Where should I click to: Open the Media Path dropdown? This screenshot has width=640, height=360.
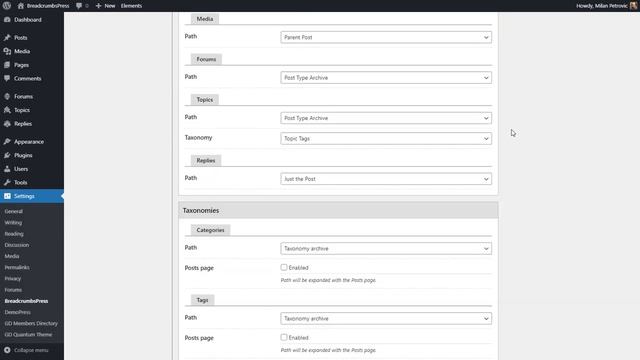pyautogui.click(x=386, y=37)
